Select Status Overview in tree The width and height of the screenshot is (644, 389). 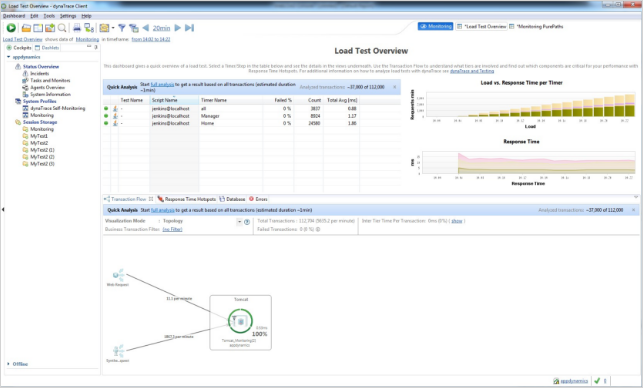[41, 67]
